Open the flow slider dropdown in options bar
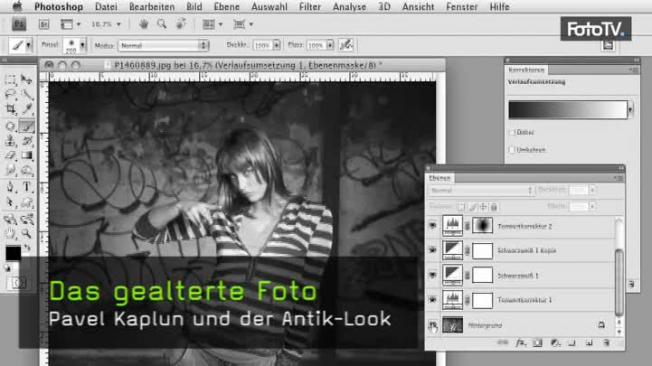 (330, 45)
